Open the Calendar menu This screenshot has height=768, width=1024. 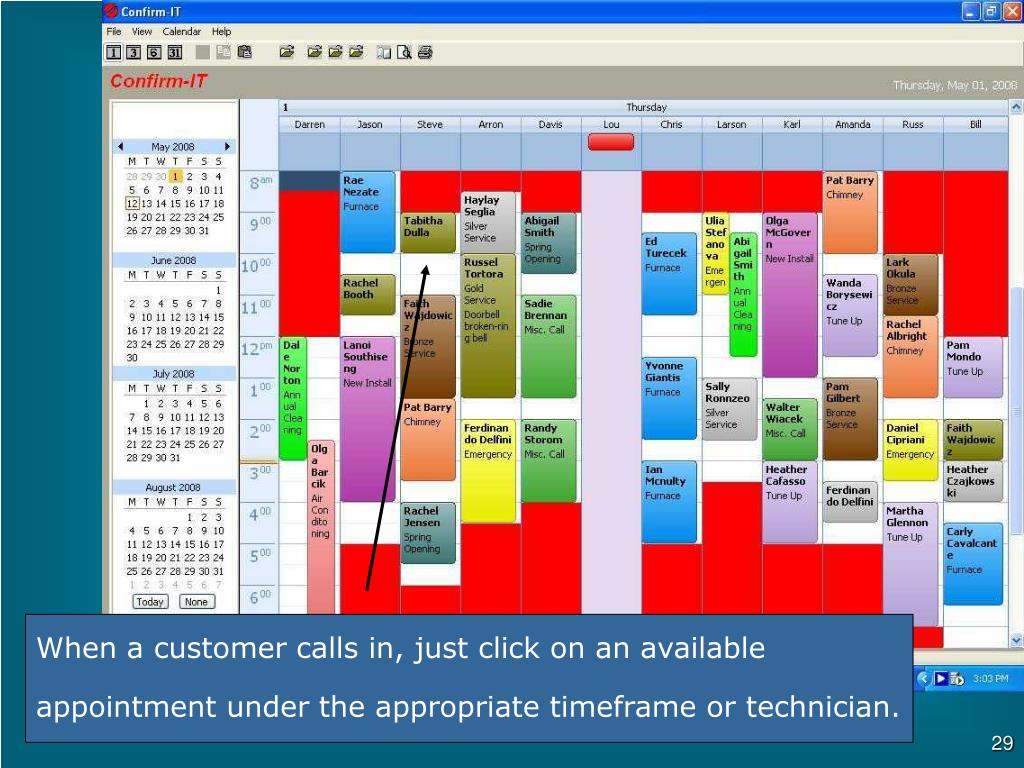click(182, 31)
